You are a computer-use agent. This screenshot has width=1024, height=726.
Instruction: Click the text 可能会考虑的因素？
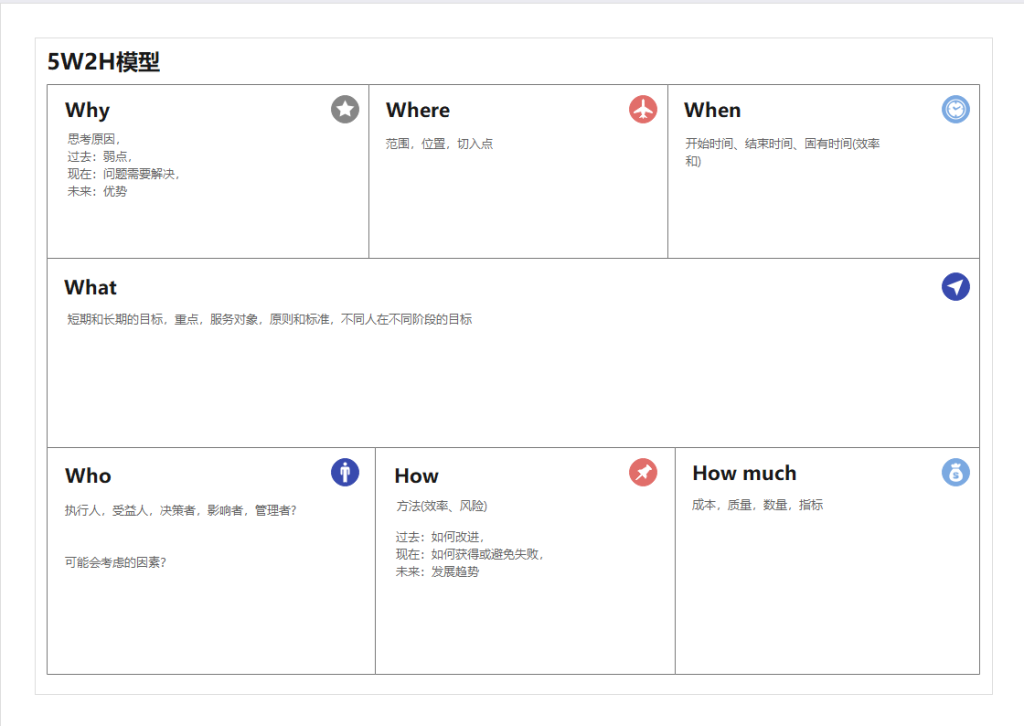coord(115,562)
